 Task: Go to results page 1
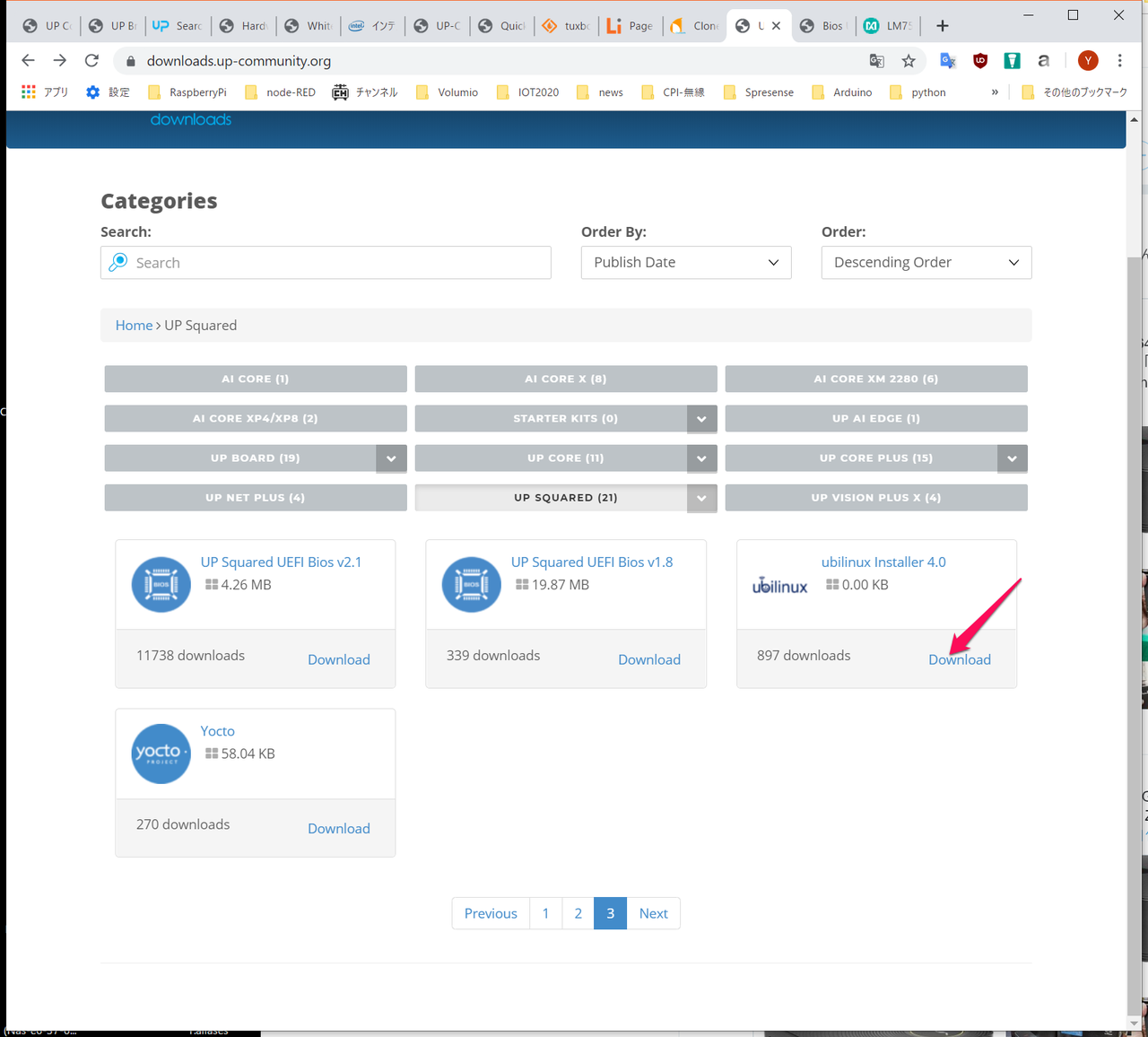(x=545, y=913)
